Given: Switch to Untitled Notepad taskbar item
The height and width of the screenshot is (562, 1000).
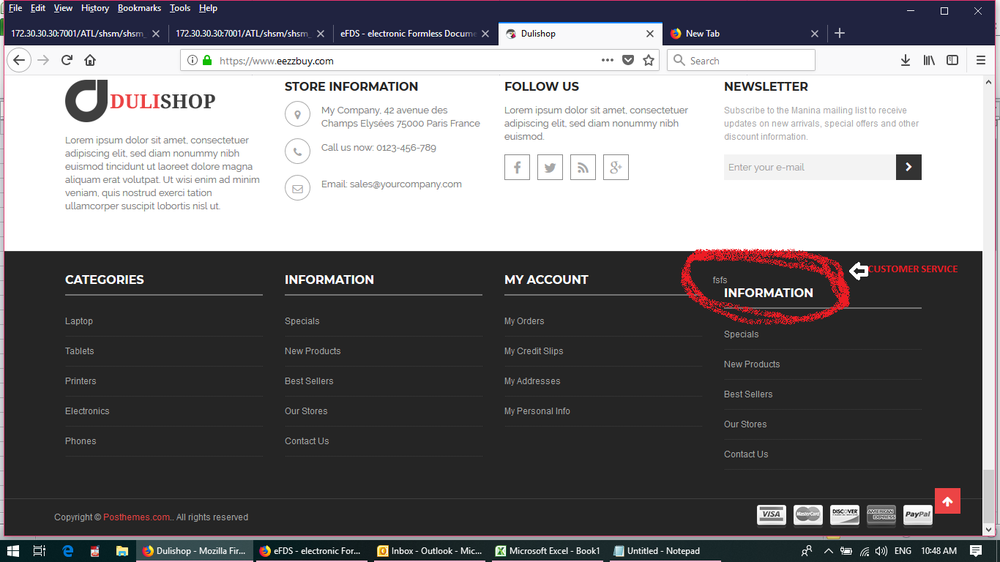Looking at the screenshot, I should [665, 551].
